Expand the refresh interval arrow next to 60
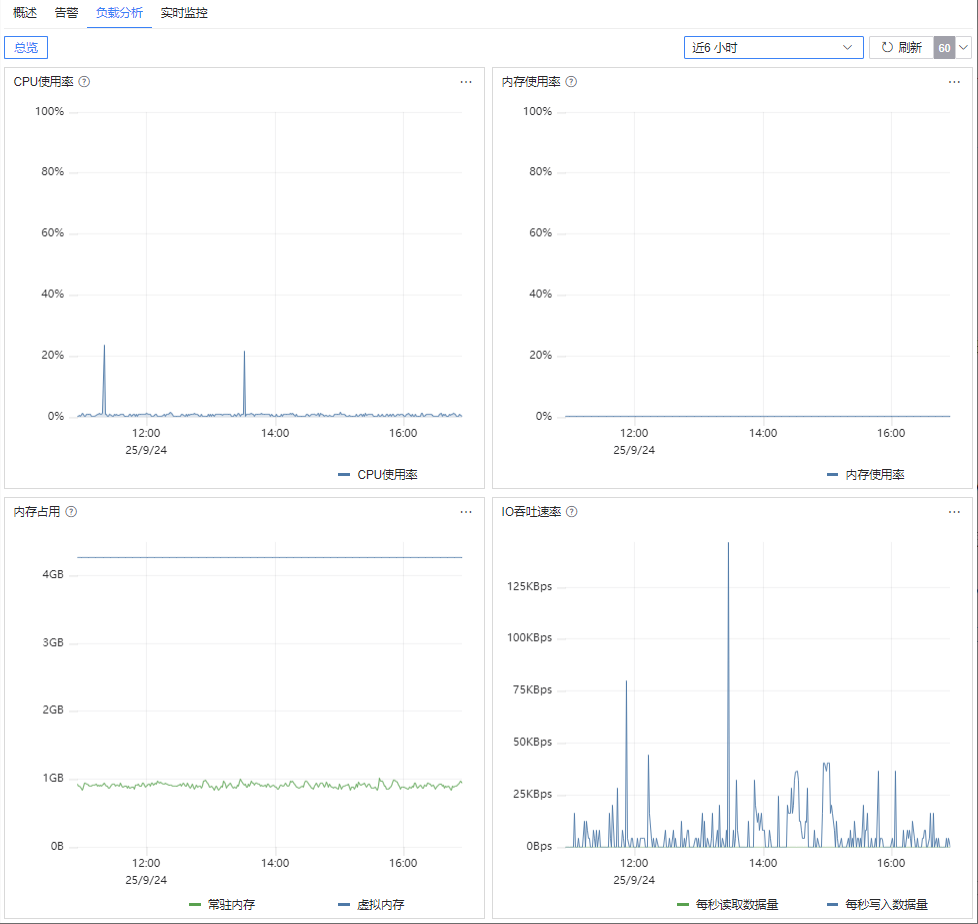Image resolution: width=978 pixels, height=924 pixels. pos(964,47)
